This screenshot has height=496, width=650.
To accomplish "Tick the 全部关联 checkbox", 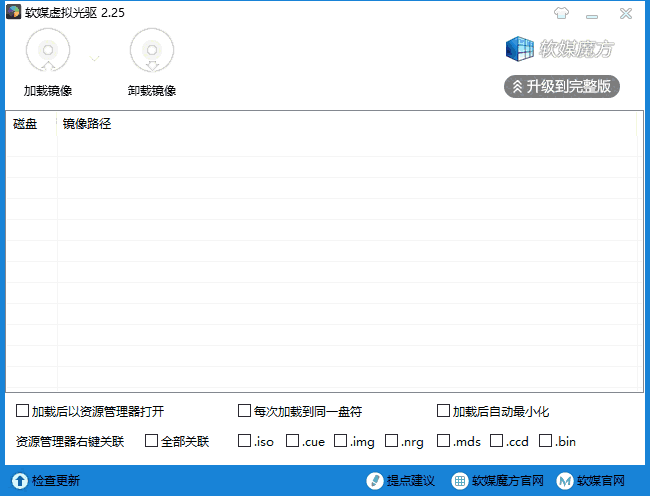I will tap(151, 440).
